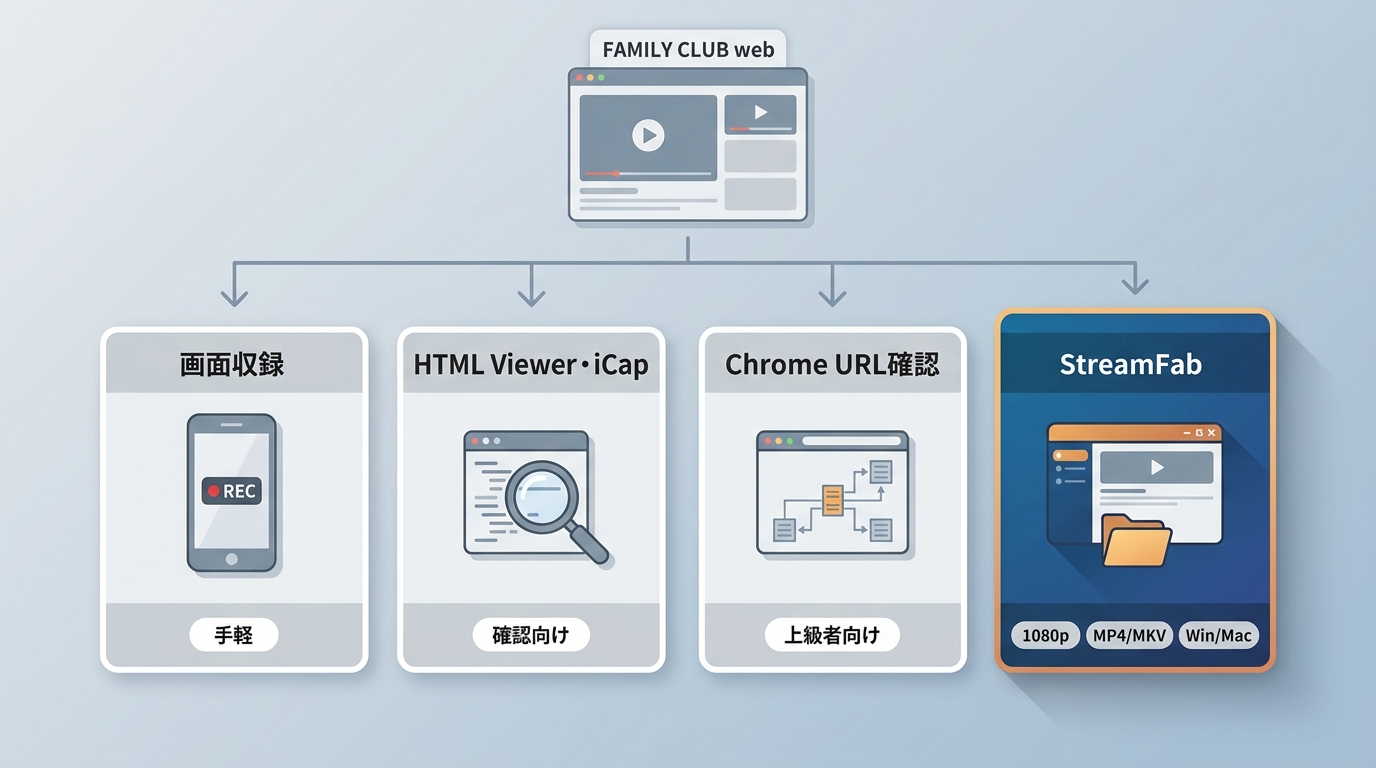
Task: Play the main video in FAMILY CLUB window
Action: [x=648, y=135]
